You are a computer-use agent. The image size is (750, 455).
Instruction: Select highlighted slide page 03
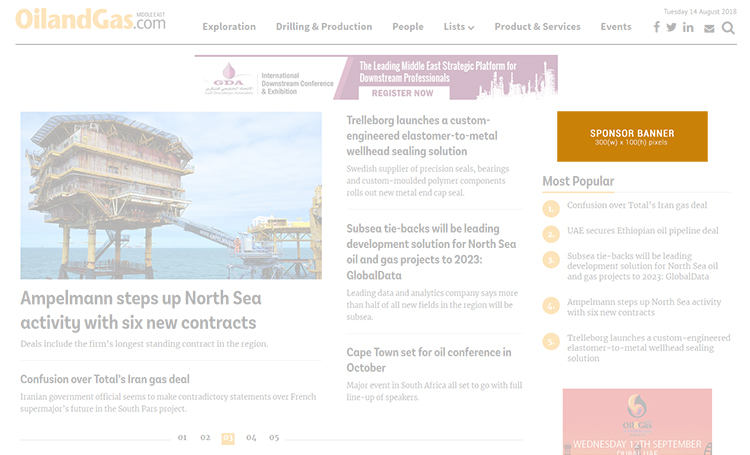coord(228,438)
